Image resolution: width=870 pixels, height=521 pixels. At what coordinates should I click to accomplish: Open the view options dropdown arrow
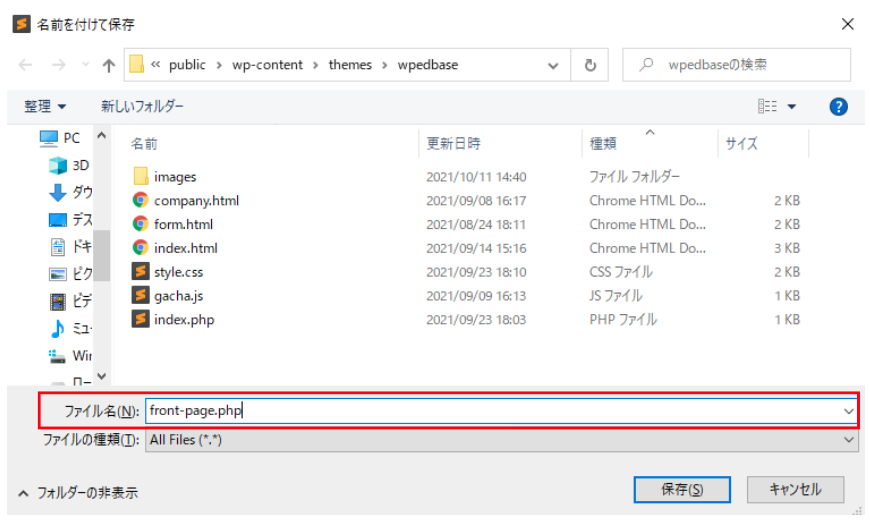click(792, 107)
